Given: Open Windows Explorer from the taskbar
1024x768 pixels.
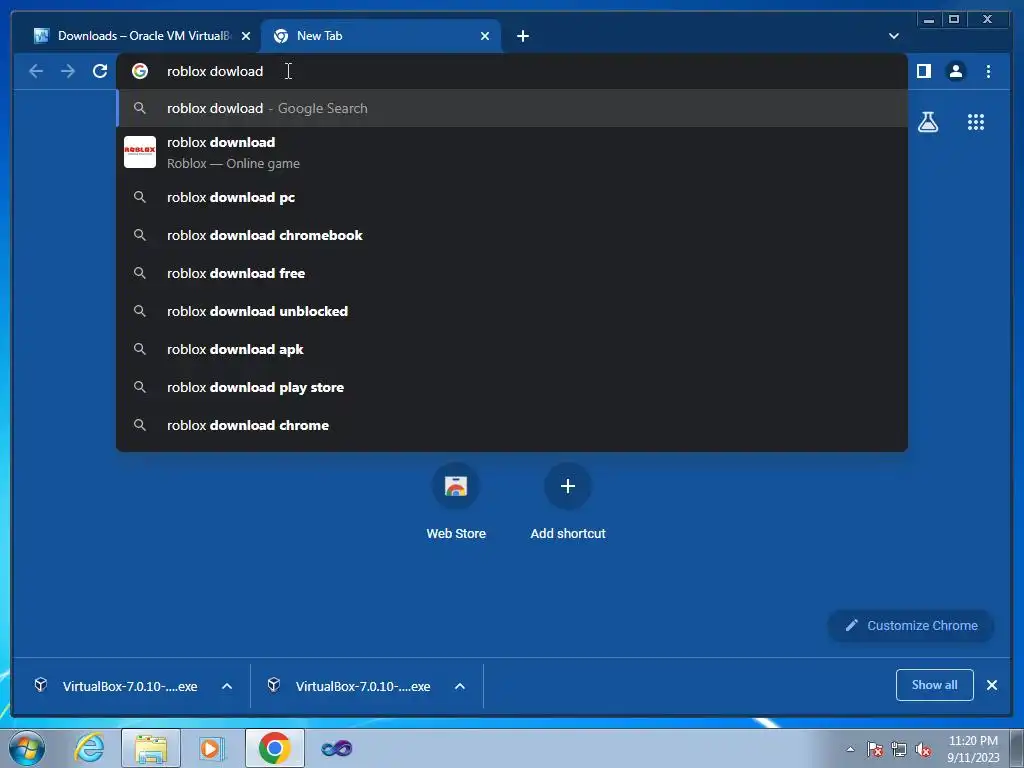Looking at the screenshot, I should click(x=151, y=748).
